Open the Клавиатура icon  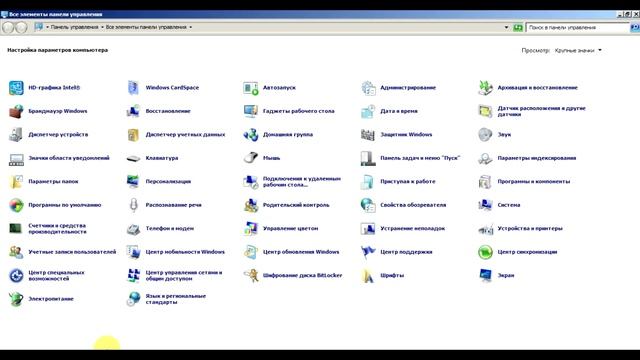133,158
